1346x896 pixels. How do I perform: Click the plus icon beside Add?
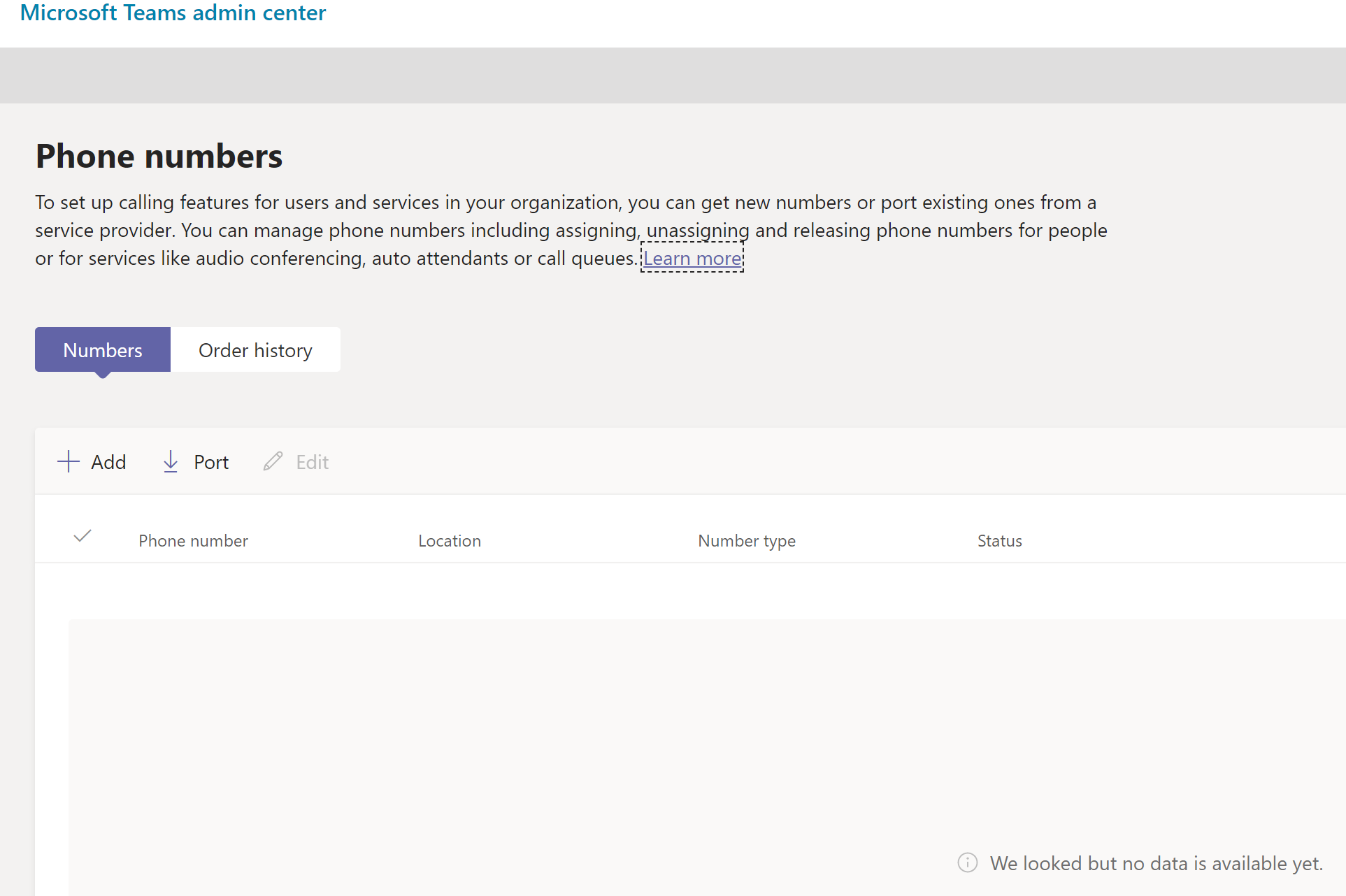click(x=69, y=462)
